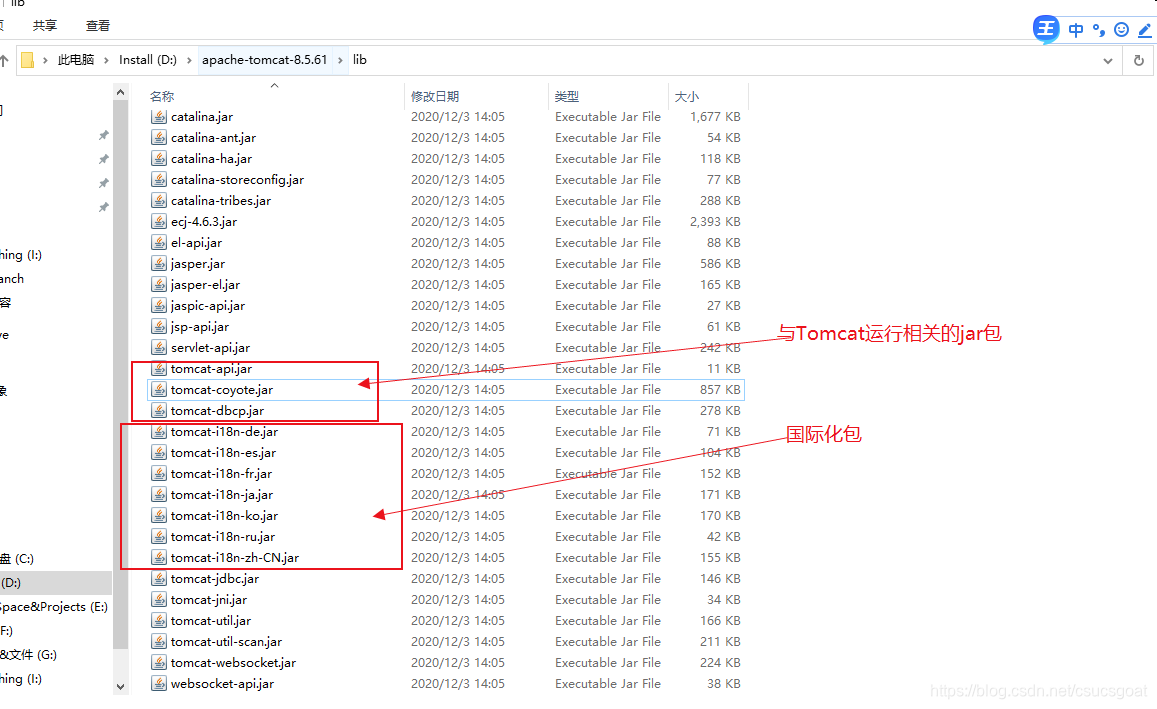Go up one folder level with up arrow

pos(4,60)
